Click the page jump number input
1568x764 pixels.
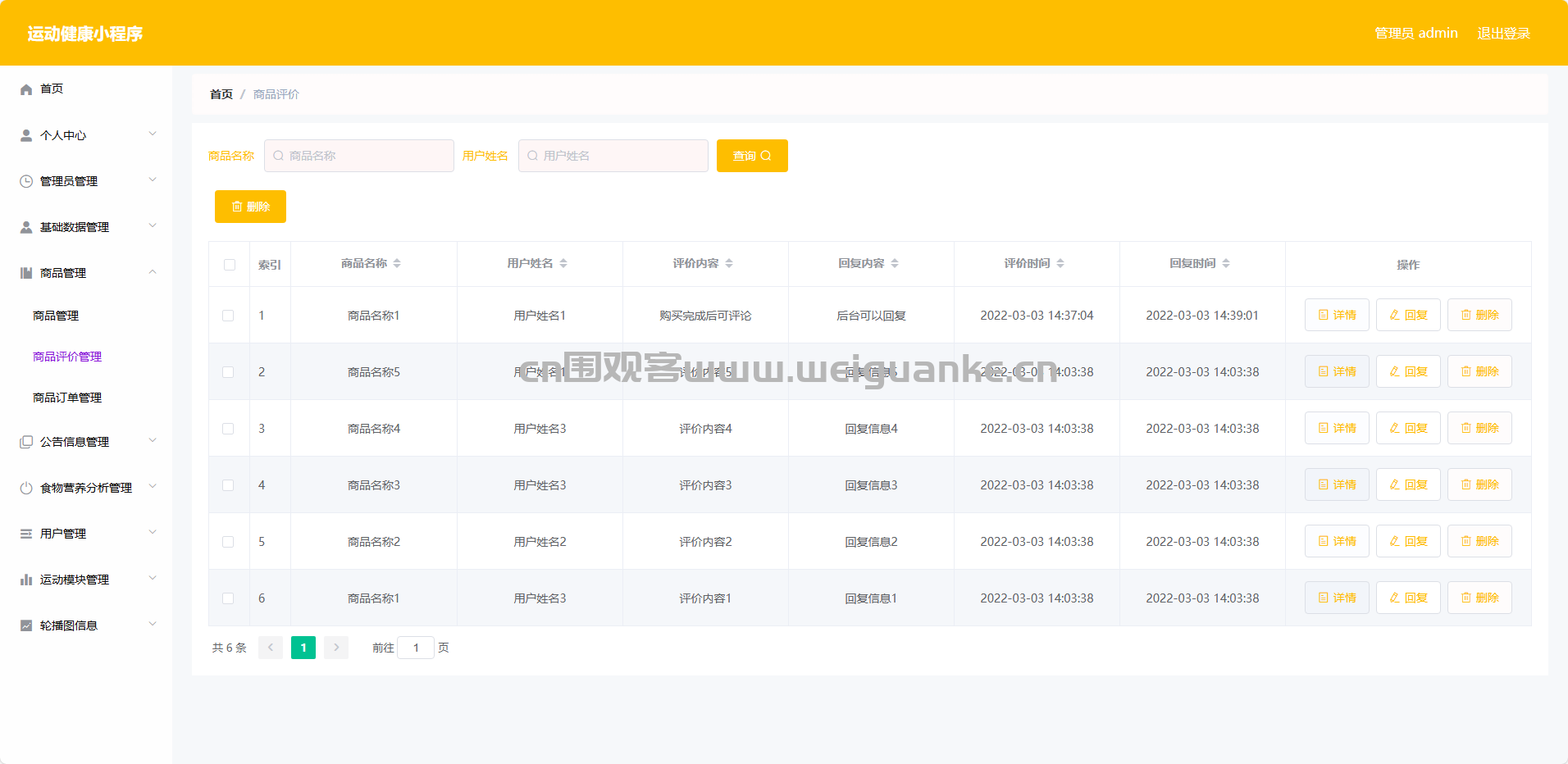[416, 648]
